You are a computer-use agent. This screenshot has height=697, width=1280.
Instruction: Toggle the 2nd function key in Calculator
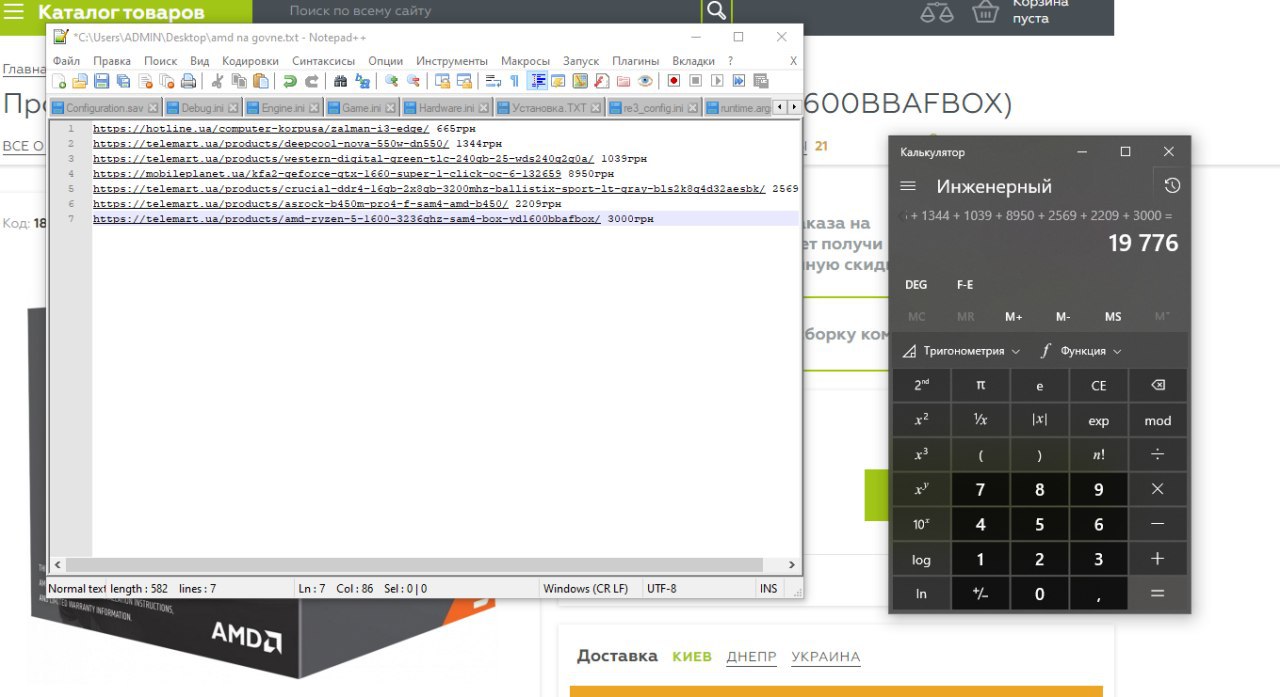tap(921, 385)
